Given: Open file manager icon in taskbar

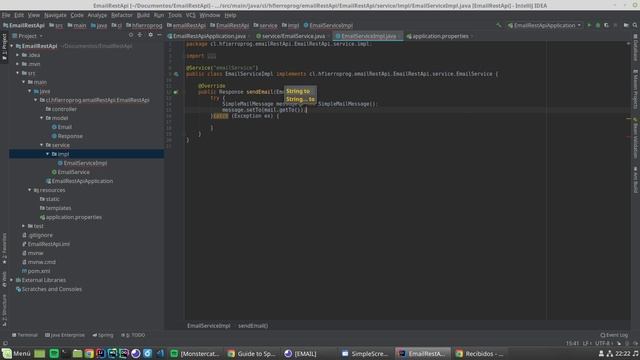Looking at the screenshot, I should pyautogui.click(x=77, y=353).
